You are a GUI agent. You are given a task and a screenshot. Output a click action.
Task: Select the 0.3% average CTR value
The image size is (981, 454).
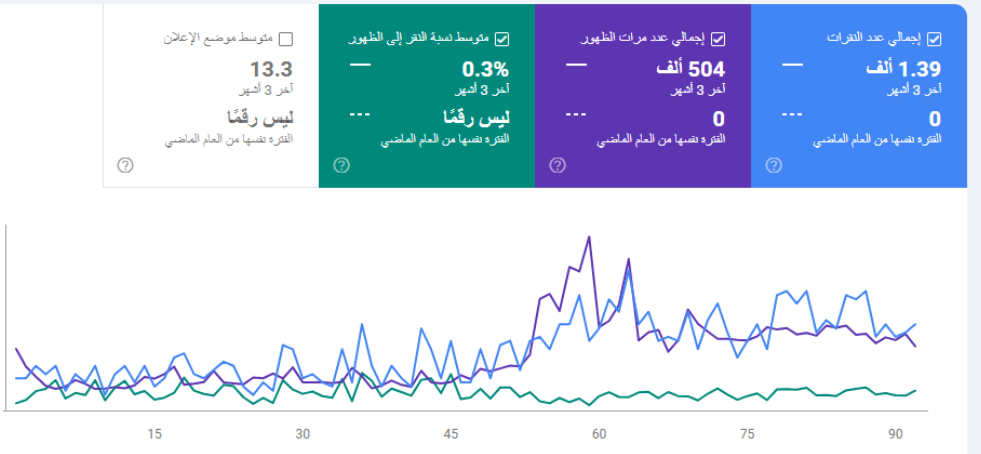(485, 70)
